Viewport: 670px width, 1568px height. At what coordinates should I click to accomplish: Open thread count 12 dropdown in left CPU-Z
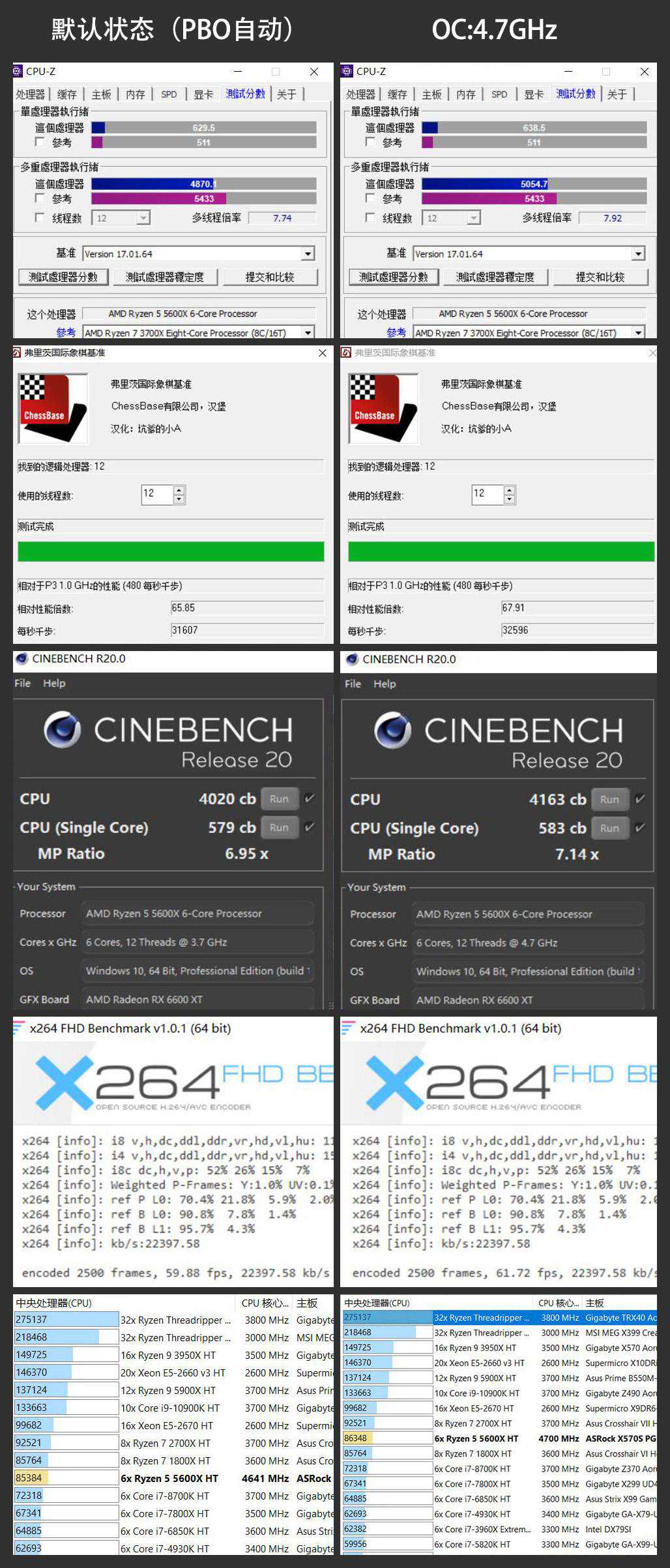point(143,218)
